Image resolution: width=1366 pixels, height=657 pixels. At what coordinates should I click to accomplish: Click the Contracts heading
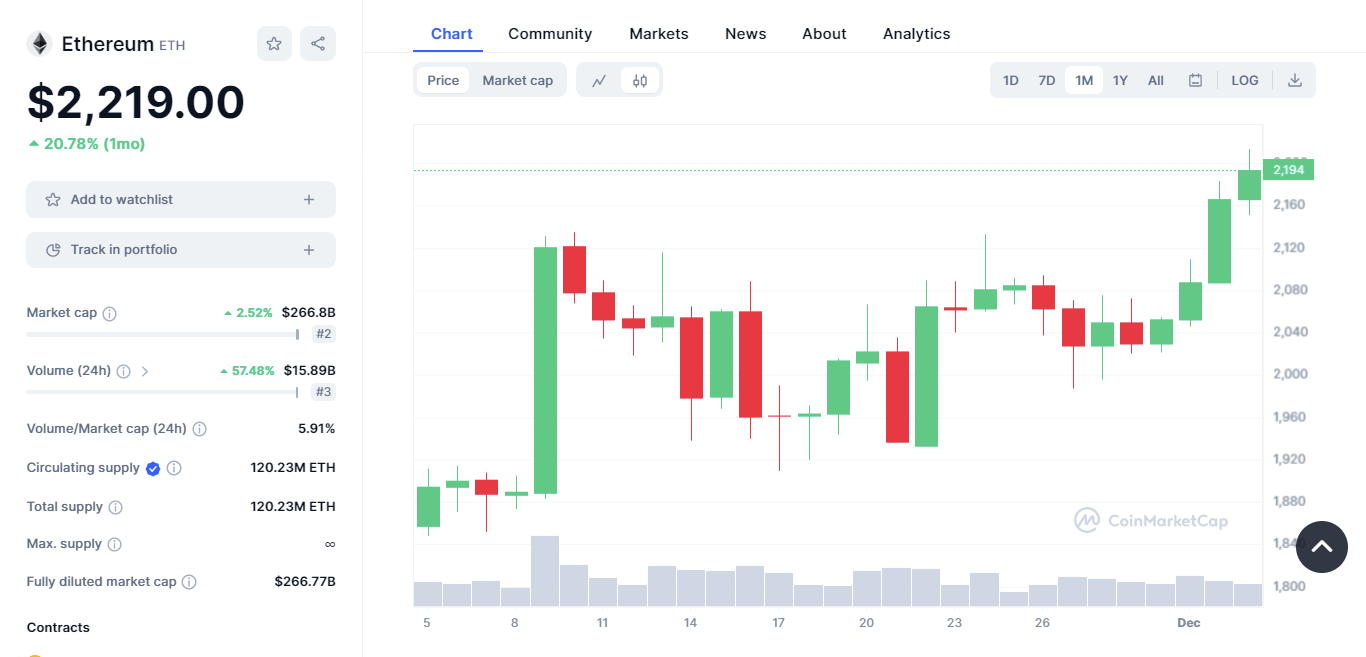pyautogui.click(x=58, y=628)
